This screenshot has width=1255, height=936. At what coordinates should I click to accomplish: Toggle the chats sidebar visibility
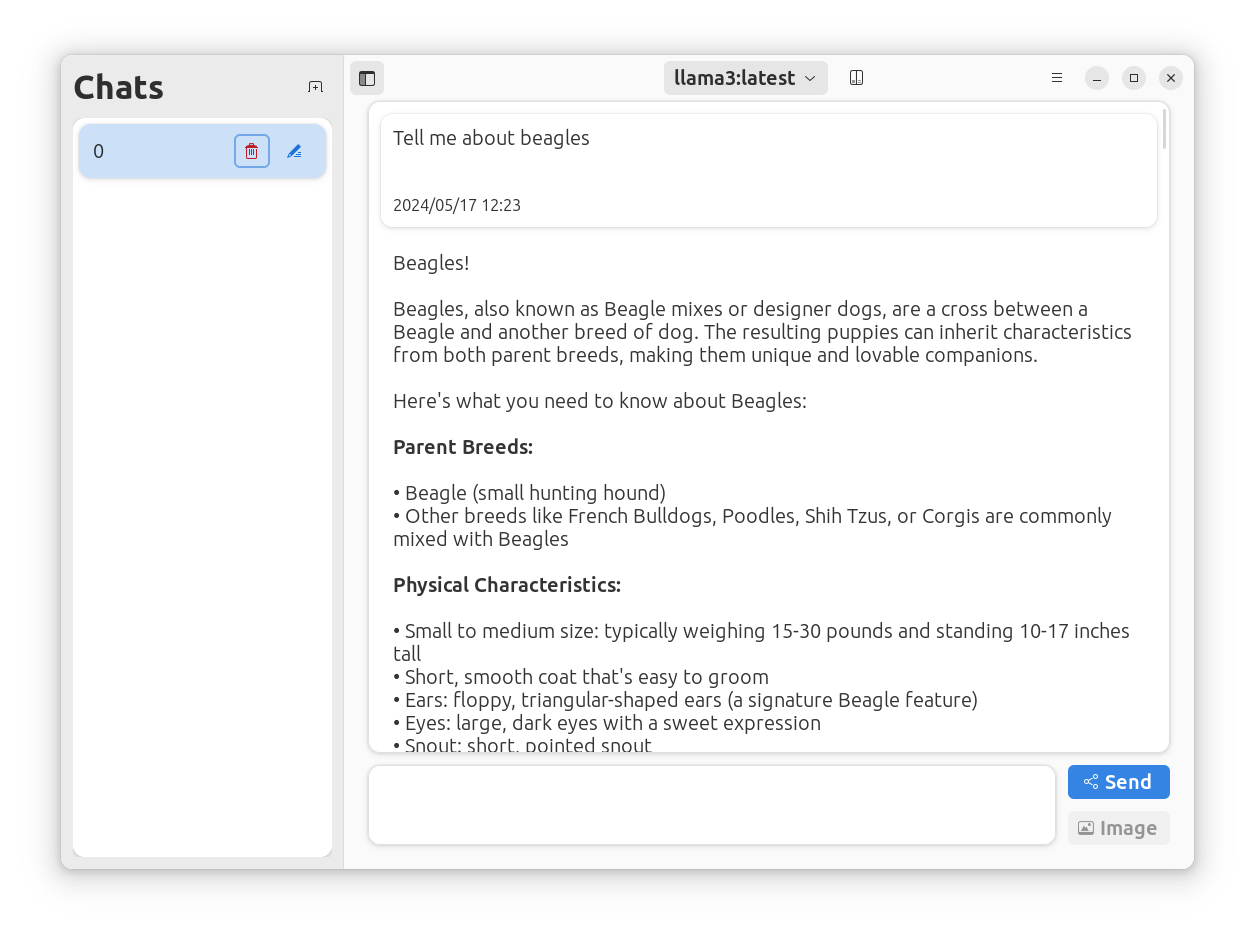tap(367, 78)
